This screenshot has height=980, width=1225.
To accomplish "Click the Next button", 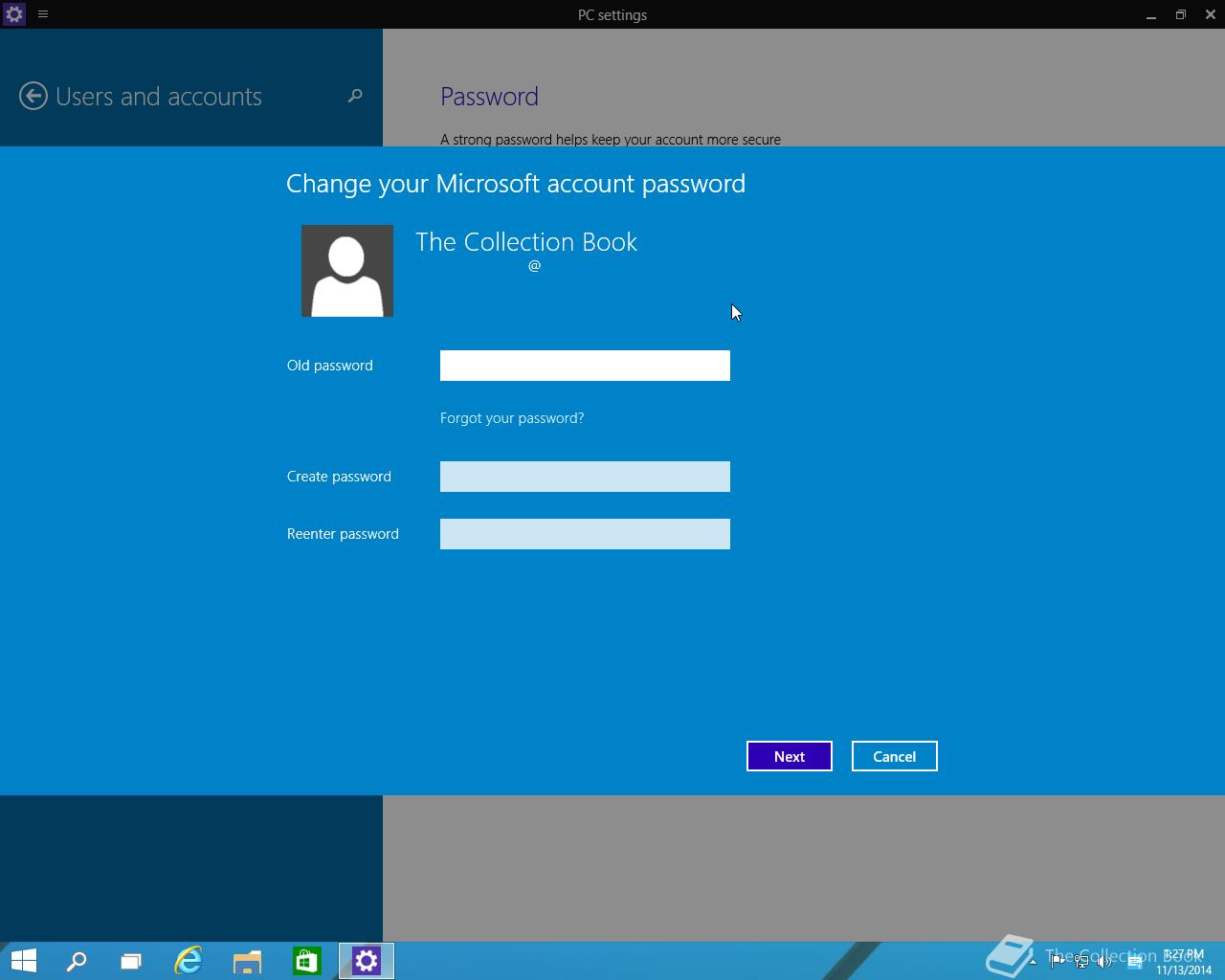I will tap(790, 756).
